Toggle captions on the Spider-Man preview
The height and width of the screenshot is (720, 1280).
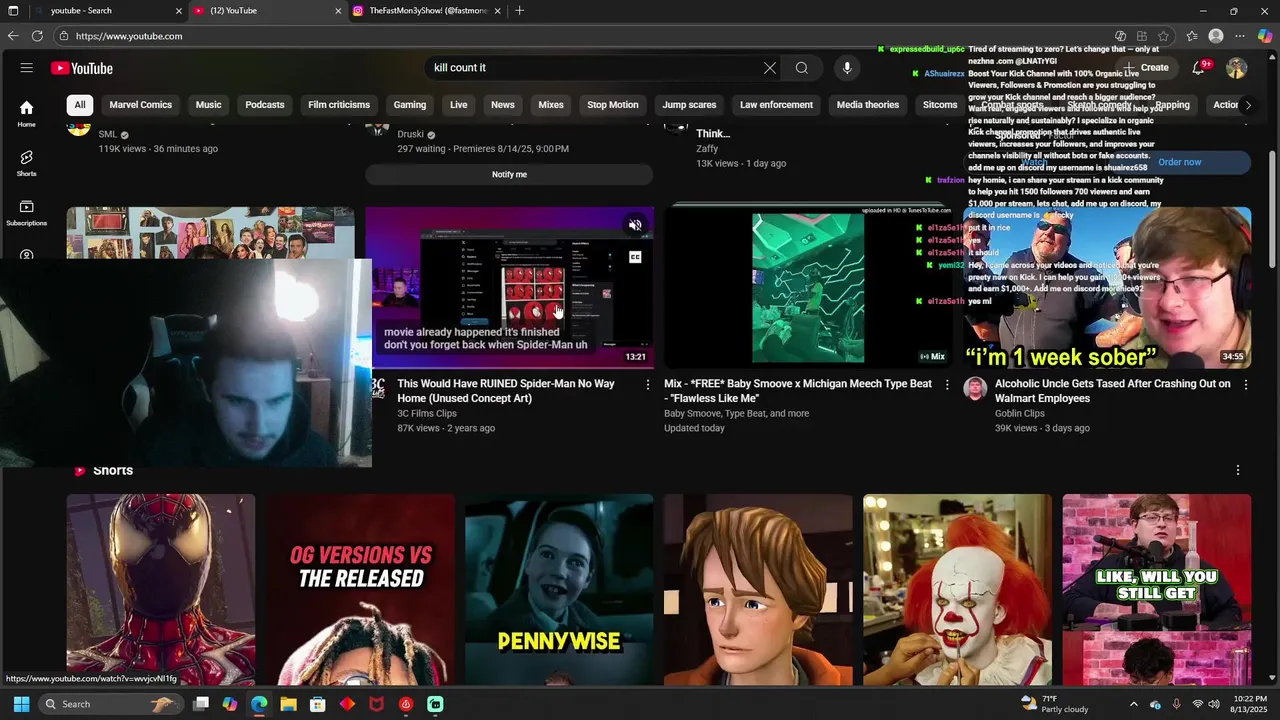point(635,257)
